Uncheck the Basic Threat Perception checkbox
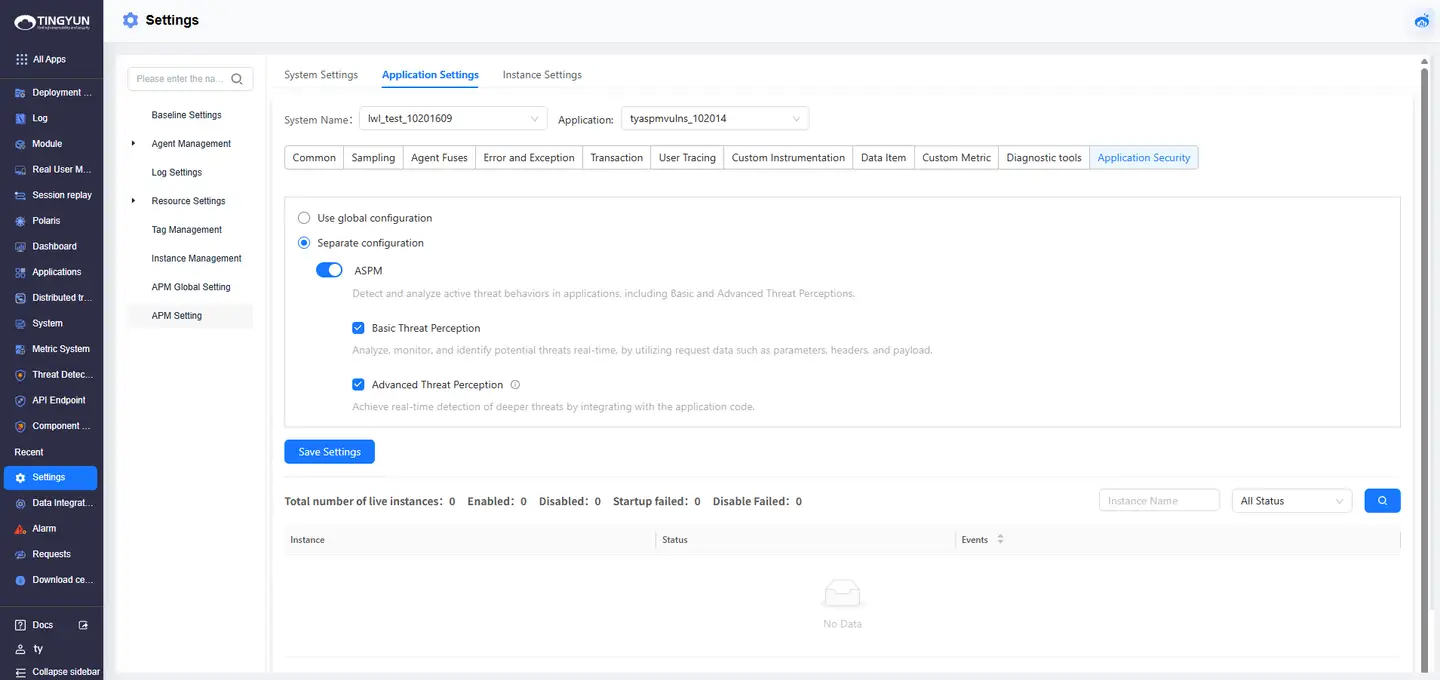 pos(358,328)
